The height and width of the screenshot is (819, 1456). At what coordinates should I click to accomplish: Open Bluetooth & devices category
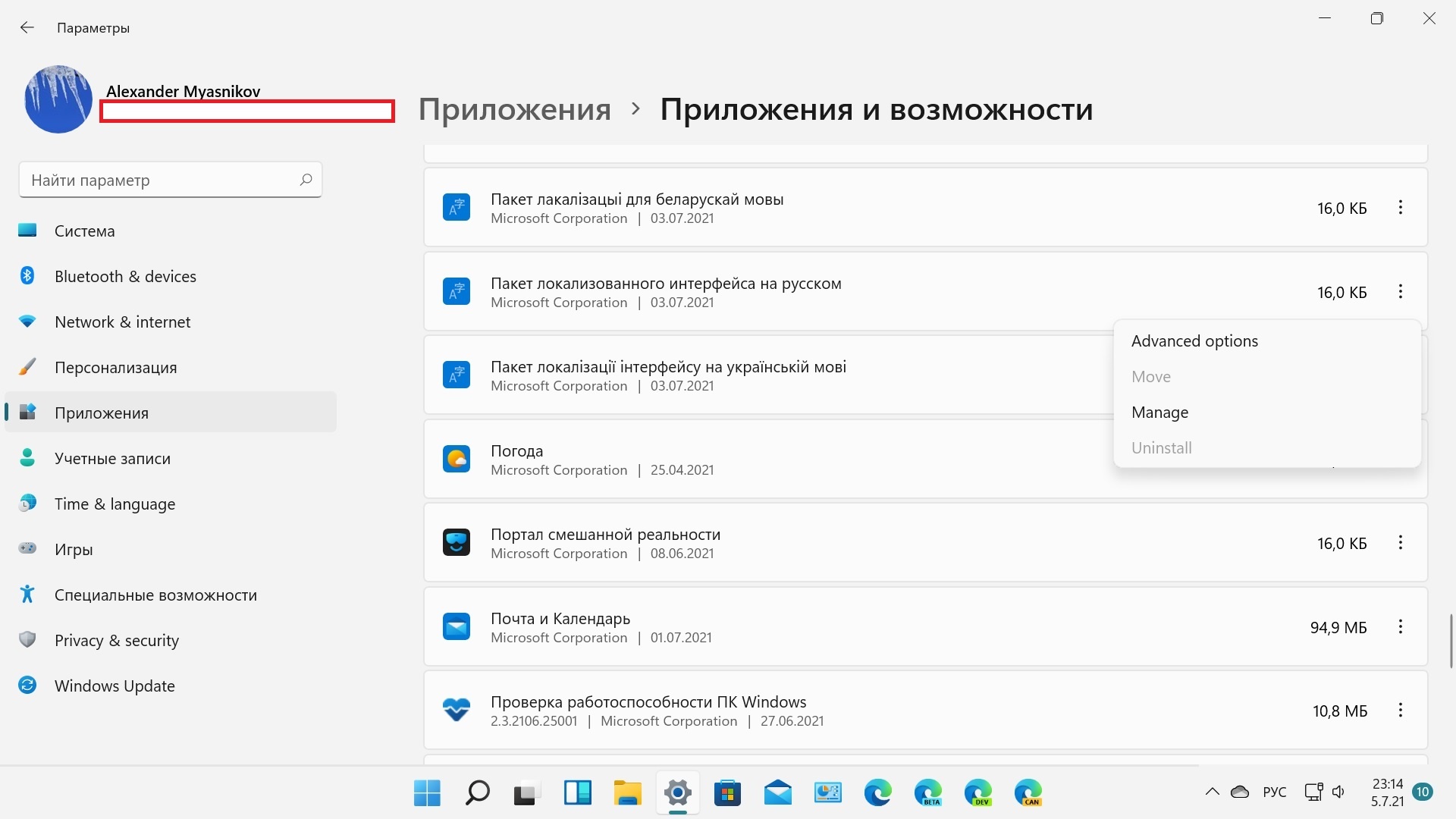click(x=171, y=276)
